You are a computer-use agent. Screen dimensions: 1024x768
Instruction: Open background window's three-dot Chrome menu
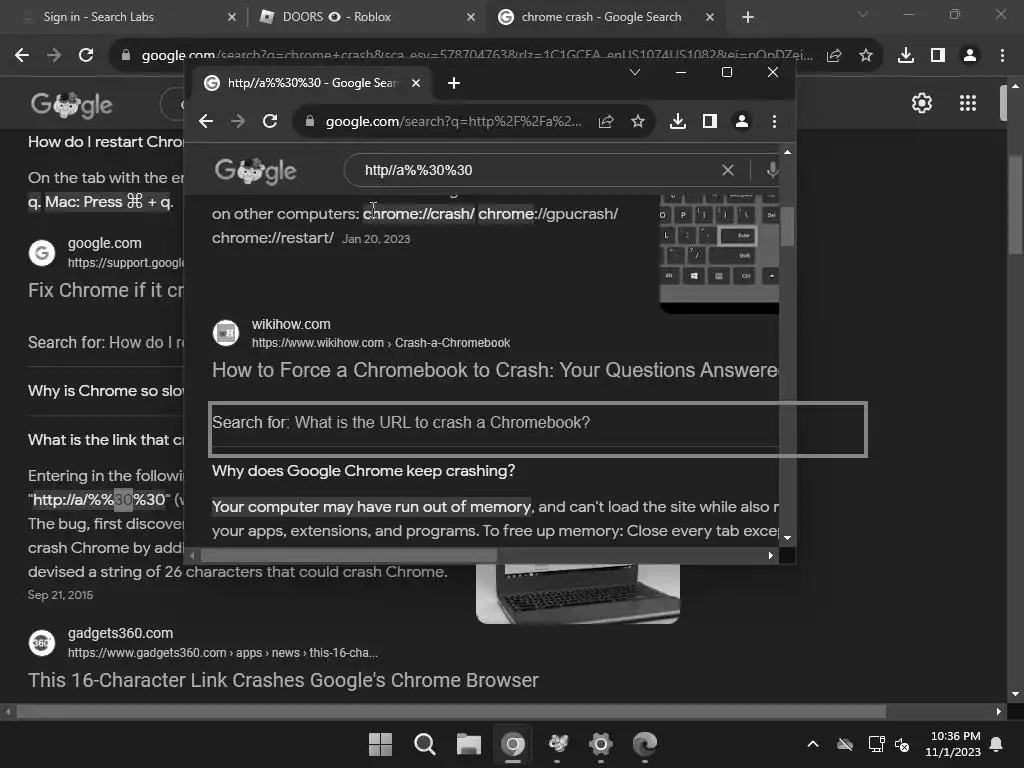point(1002,56)
